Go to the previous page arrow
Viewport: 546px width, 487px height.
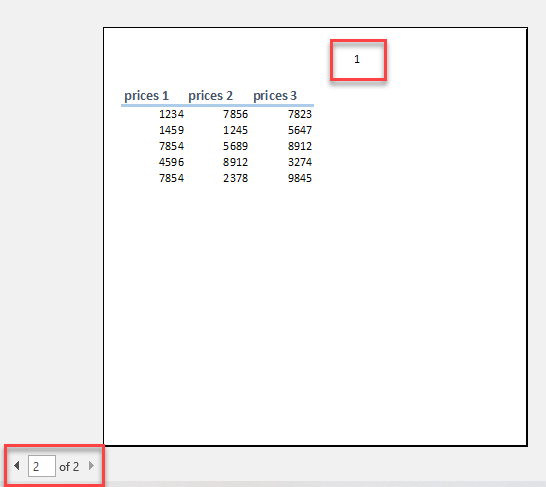tap(17, 466)
